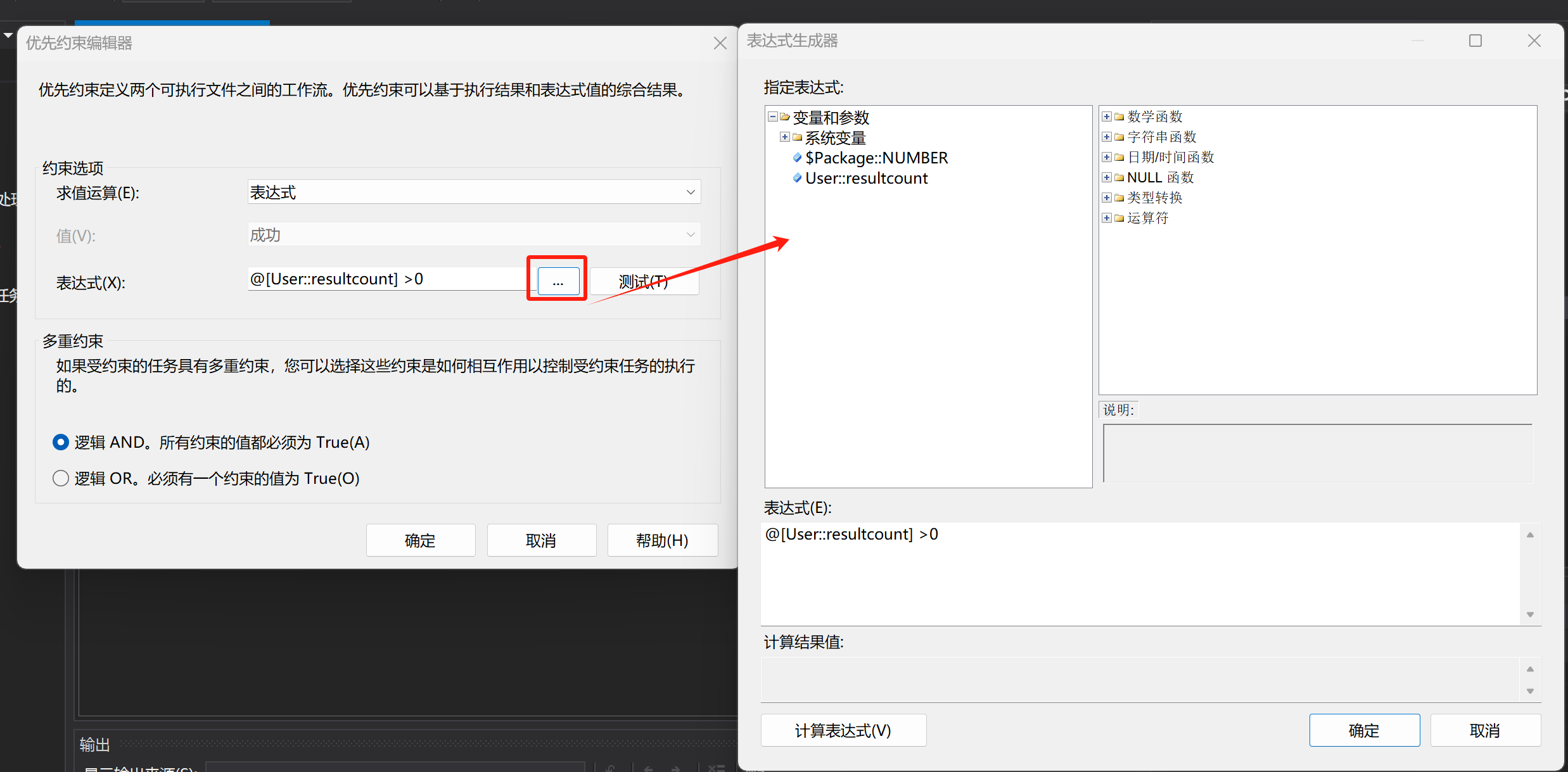The width and height of the screenshot is (1568, 772).
Task: Expand the 日期/时间函数 folder
Action: [1106, 158]
